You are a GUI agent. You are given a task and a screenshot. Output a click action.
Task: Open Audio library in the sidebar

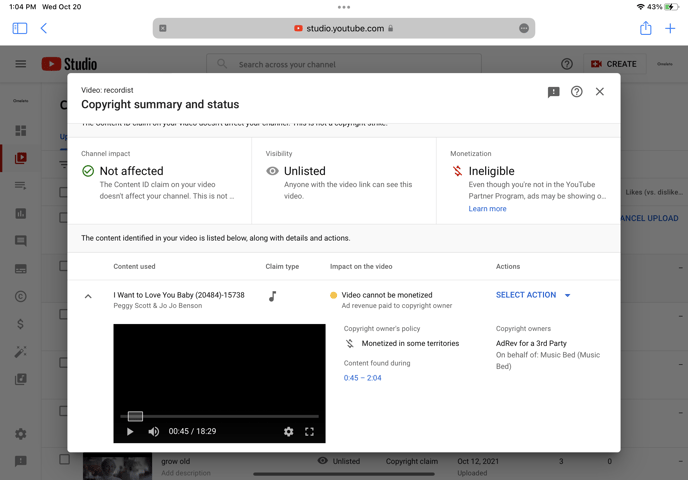pyautogui.click(x=21, y=379)
